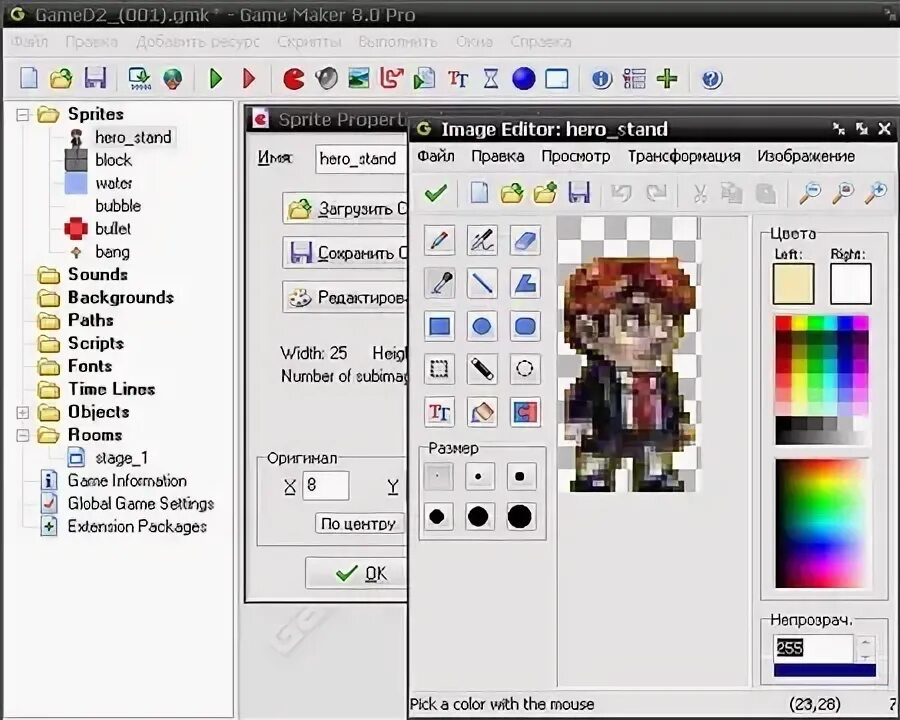Expand the Objects folder
900x720 pixels.
pyautogui.click(x=22, y=412)
